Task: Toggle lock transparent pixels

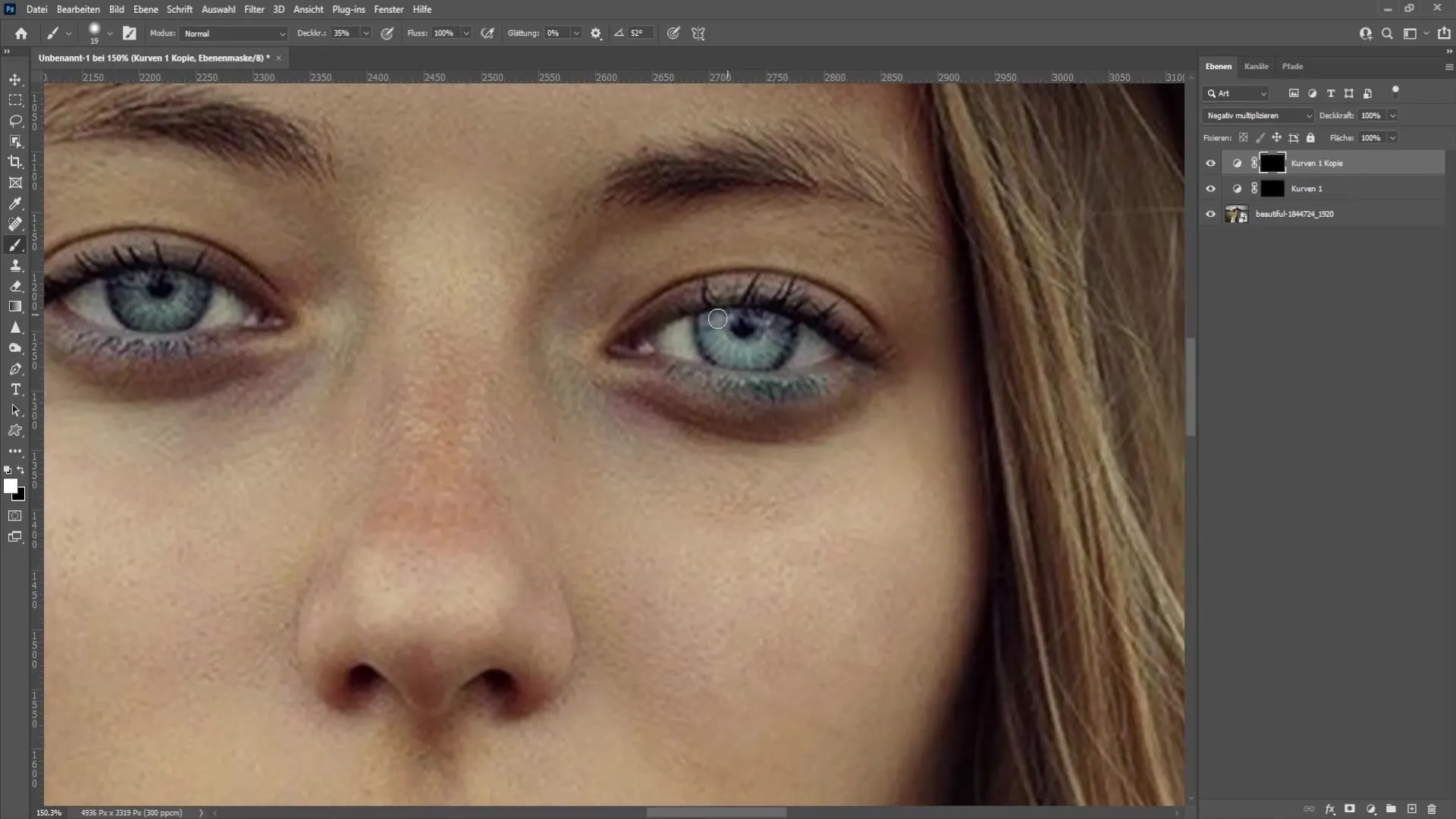Action: [x=1243, y=138]
